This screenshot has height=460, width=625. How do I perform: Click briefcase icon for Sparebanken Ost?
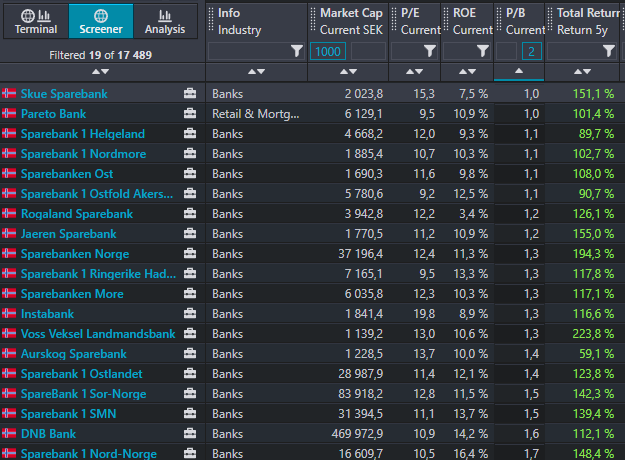(x=190, y=173)
